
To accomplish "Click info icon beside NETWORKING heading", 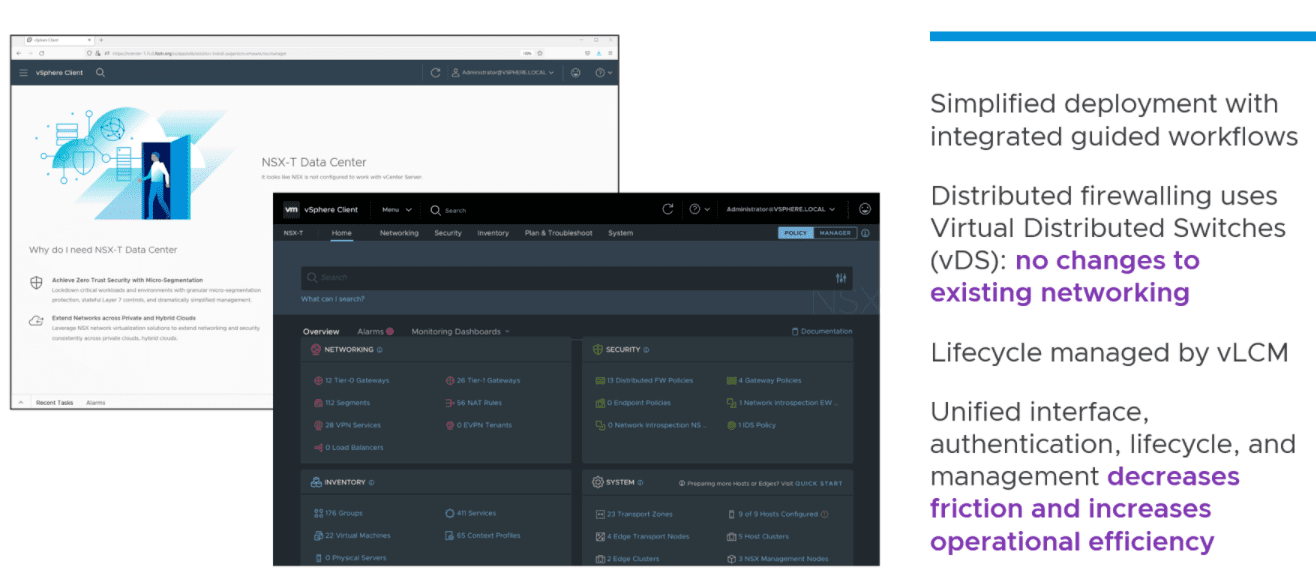I will coord(380,350).
